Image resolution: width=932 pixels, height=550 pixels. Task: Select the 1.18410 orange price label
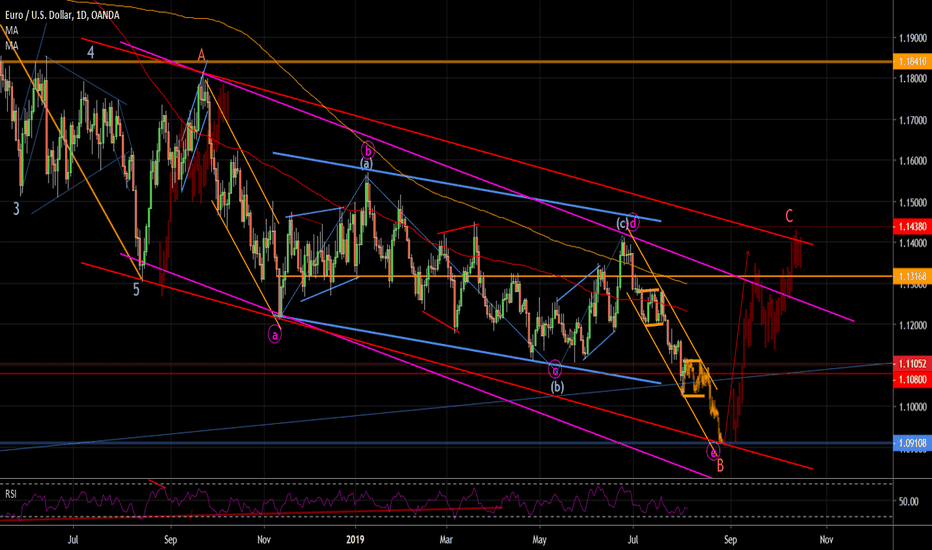(x=912, y=61)
